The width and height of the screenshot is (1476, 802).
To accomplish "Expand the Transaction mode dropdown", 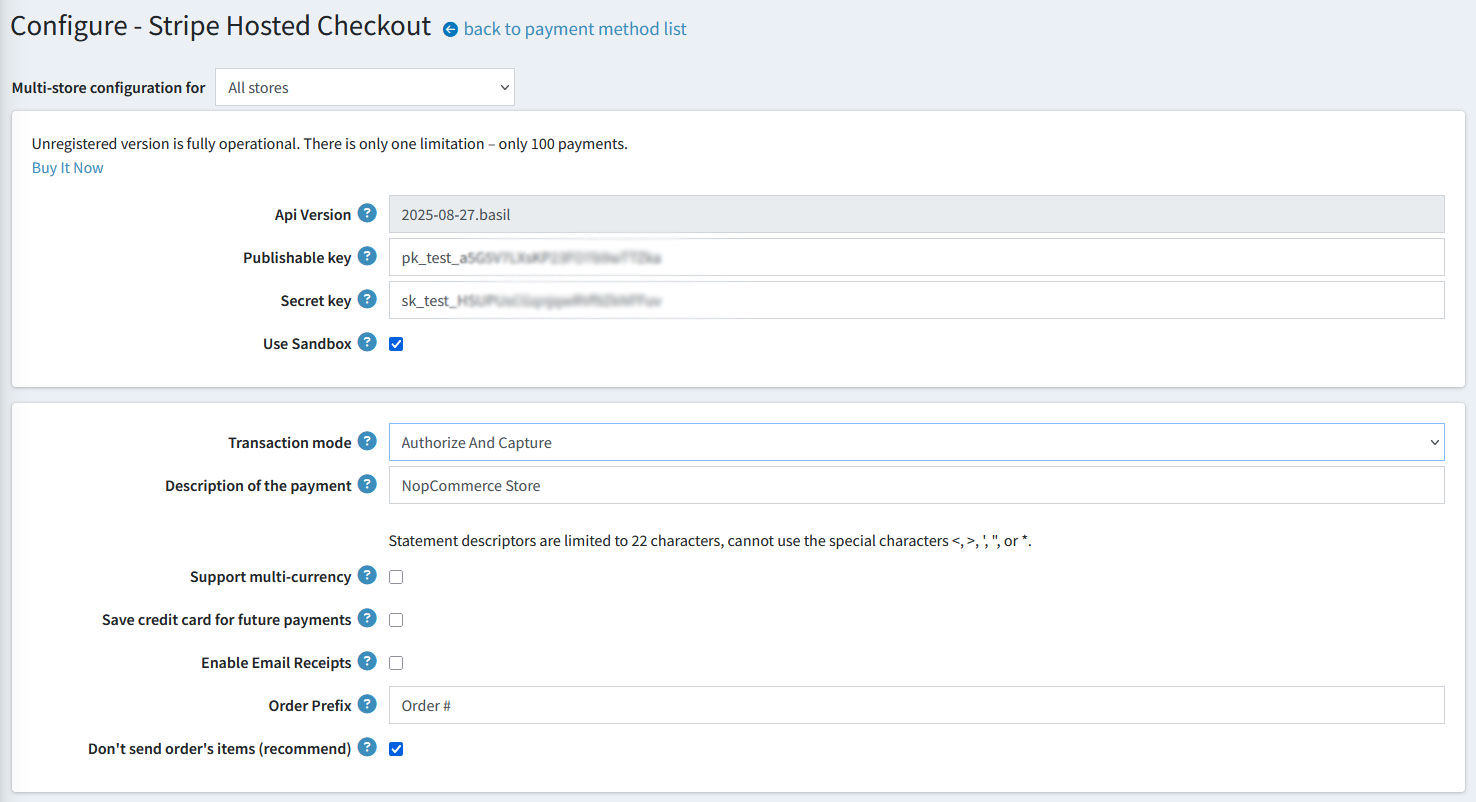I will (x=916, y=442).
